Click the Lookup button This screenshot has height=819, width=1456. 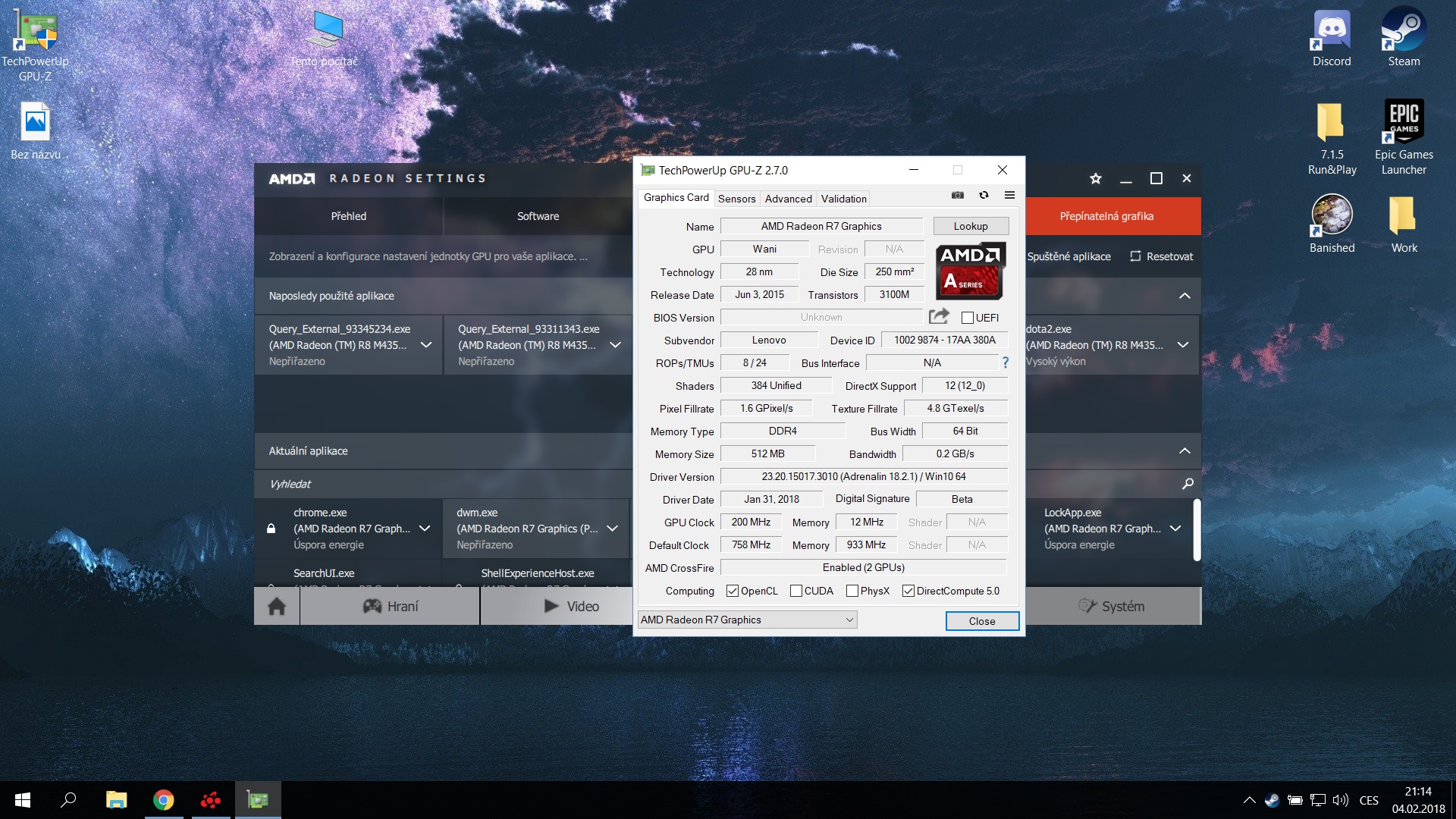click(970, 226)
